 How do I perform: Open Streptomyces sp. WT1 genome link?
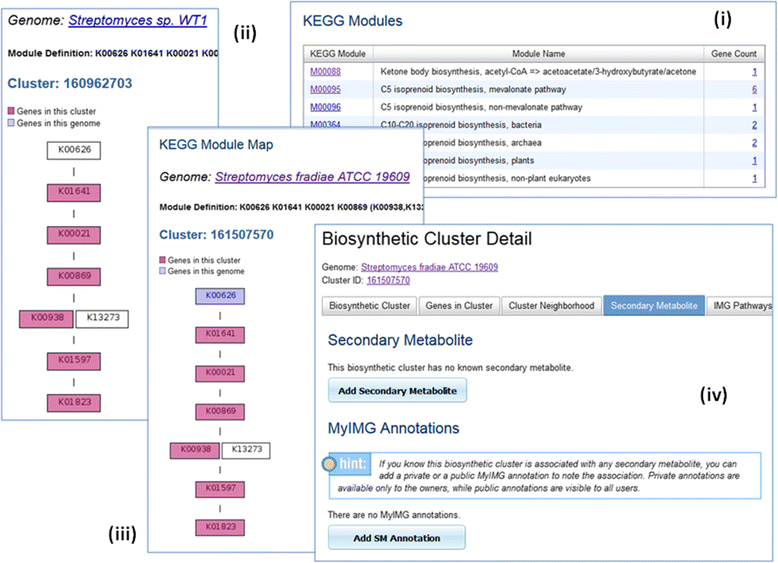click(137, 20)
